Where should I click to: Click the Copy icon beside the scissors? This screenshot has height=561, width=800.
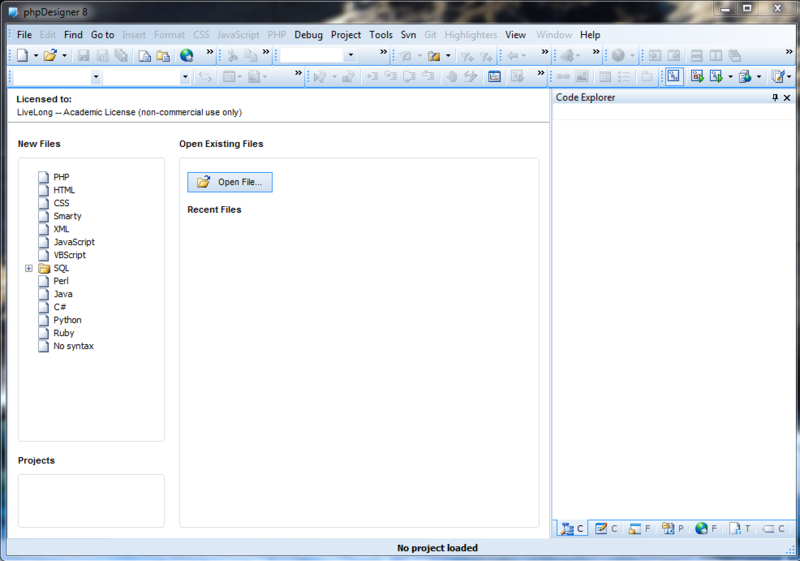251,56
